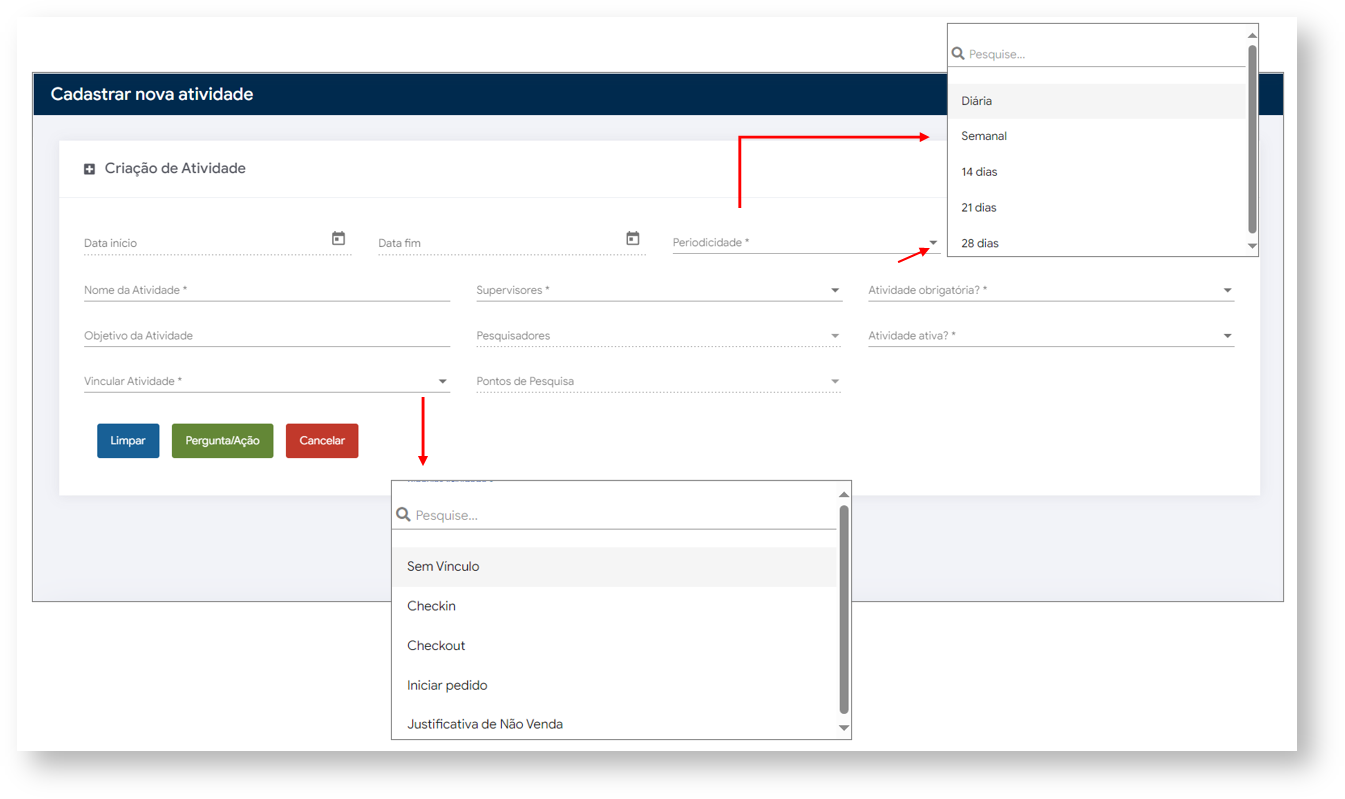Open the Data fim calendar icon

pos(632,238)
